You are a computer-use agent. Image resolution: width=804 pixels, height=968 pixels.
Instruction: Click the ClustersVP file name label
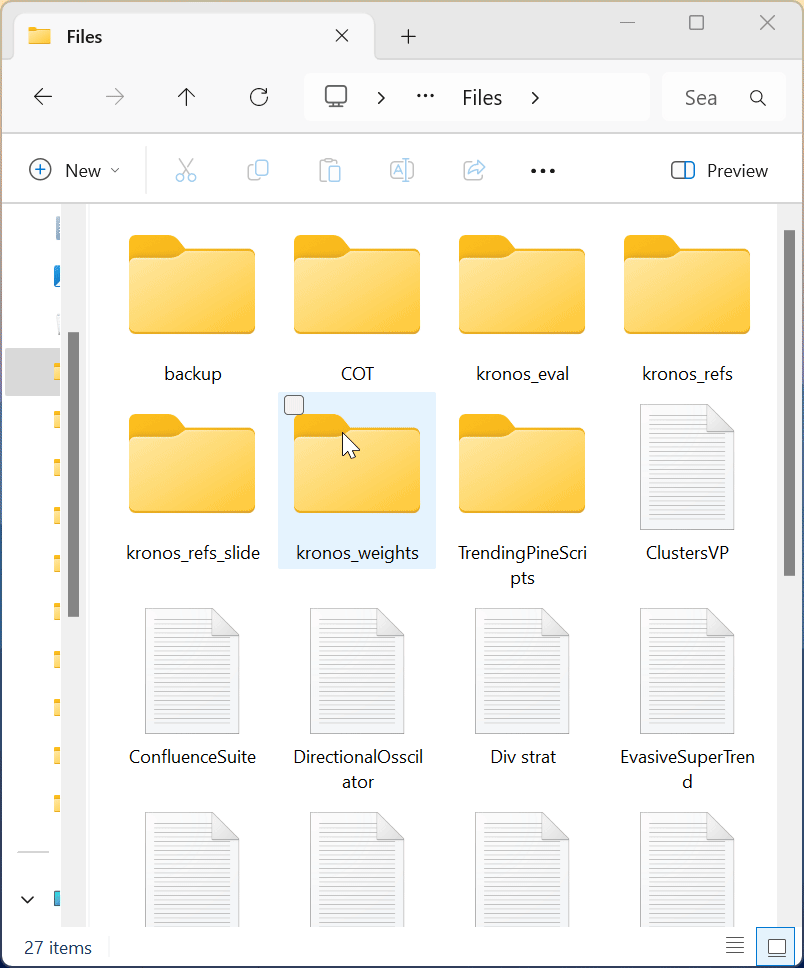coord(687,553)
